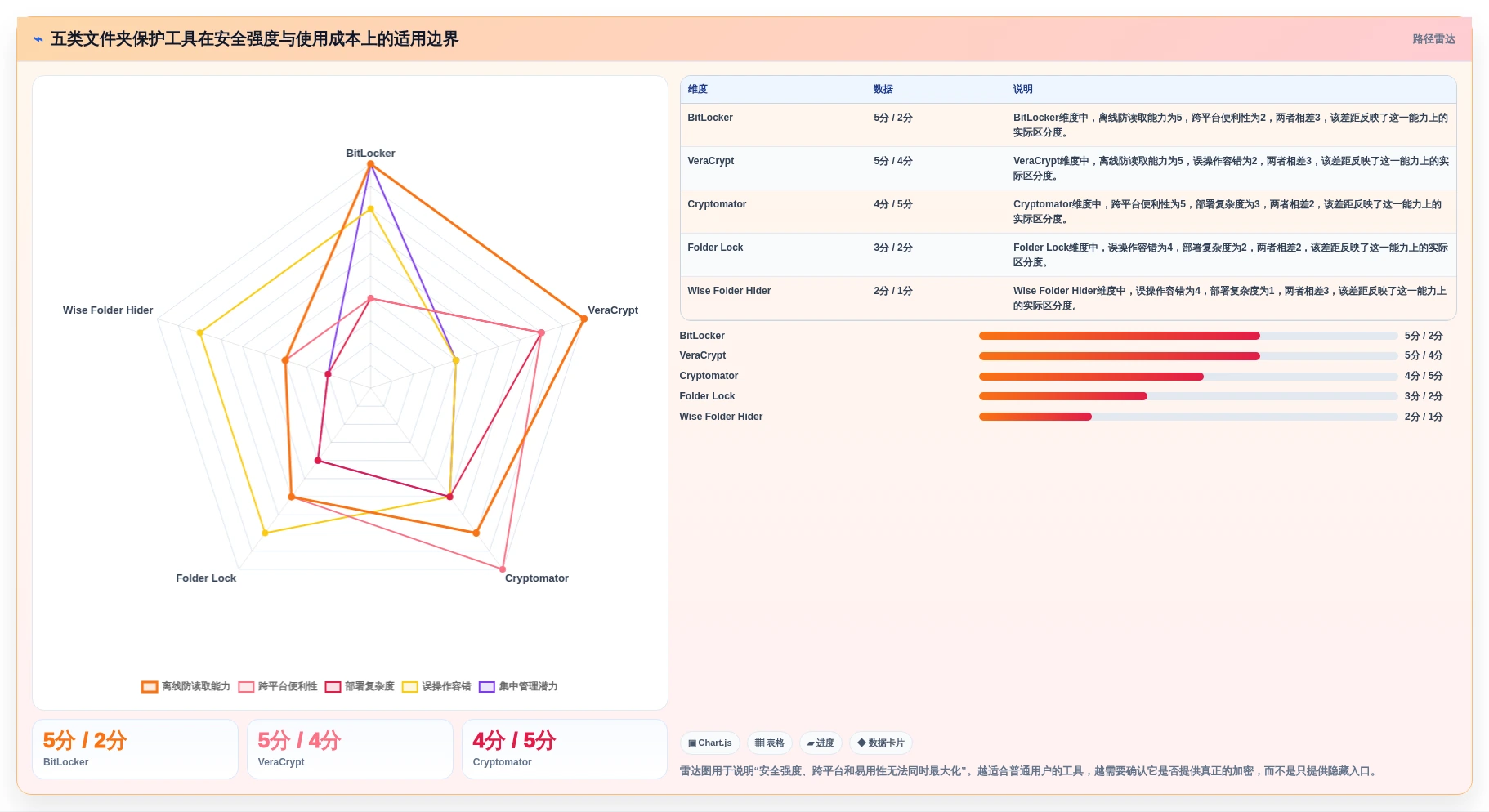Toggle the 部署复杂度 legend swatch
The width and height of the screenshot is (1489, 812).
(333, 687)
